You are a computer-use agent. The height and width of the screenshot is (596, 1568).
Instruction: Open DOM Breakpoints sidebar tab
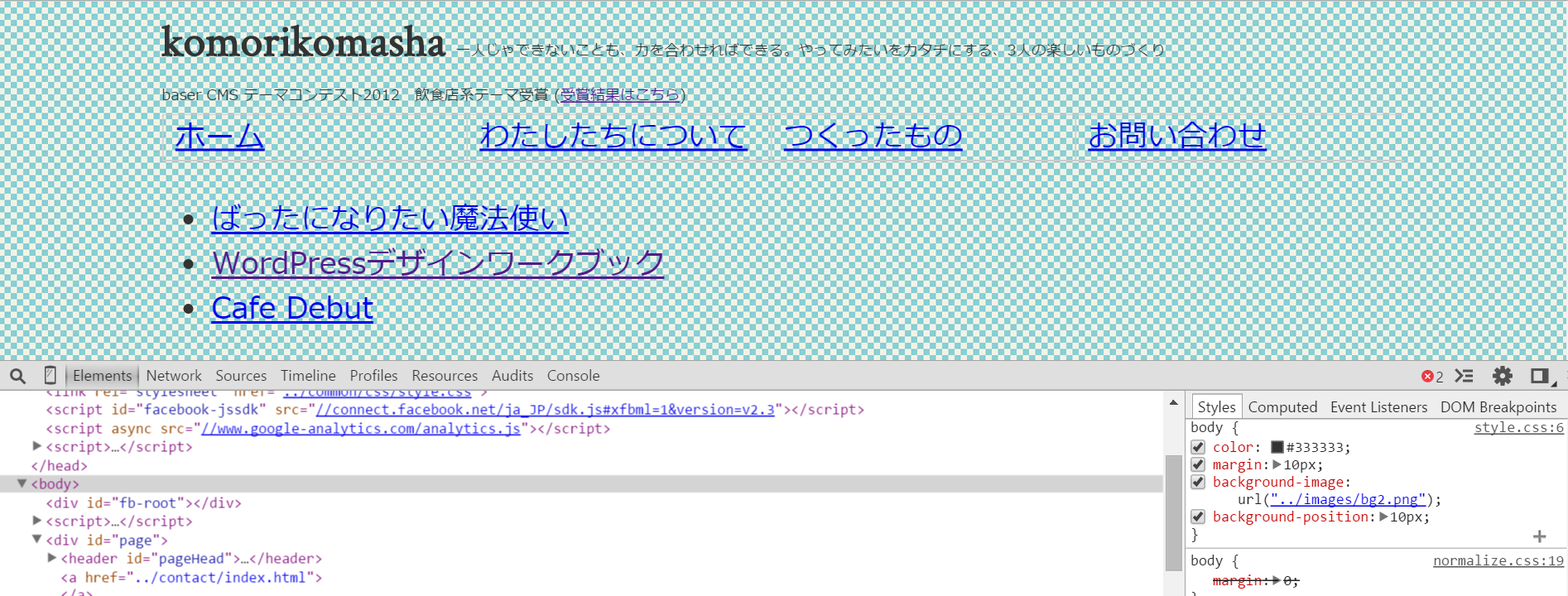click(x=1498, y=407)
